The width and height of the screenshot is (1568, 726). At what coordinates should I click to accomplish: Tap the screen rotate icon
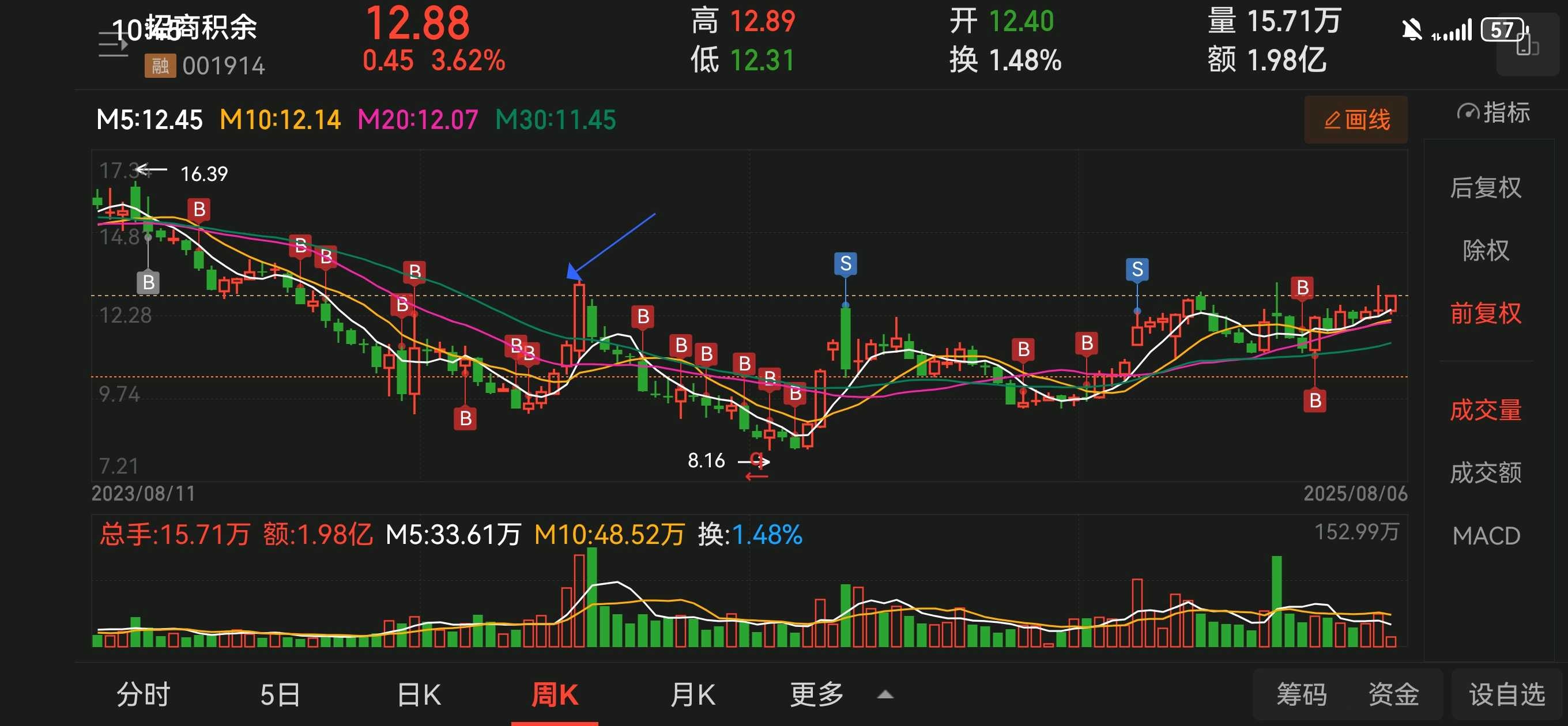[x=1526, y=44]
